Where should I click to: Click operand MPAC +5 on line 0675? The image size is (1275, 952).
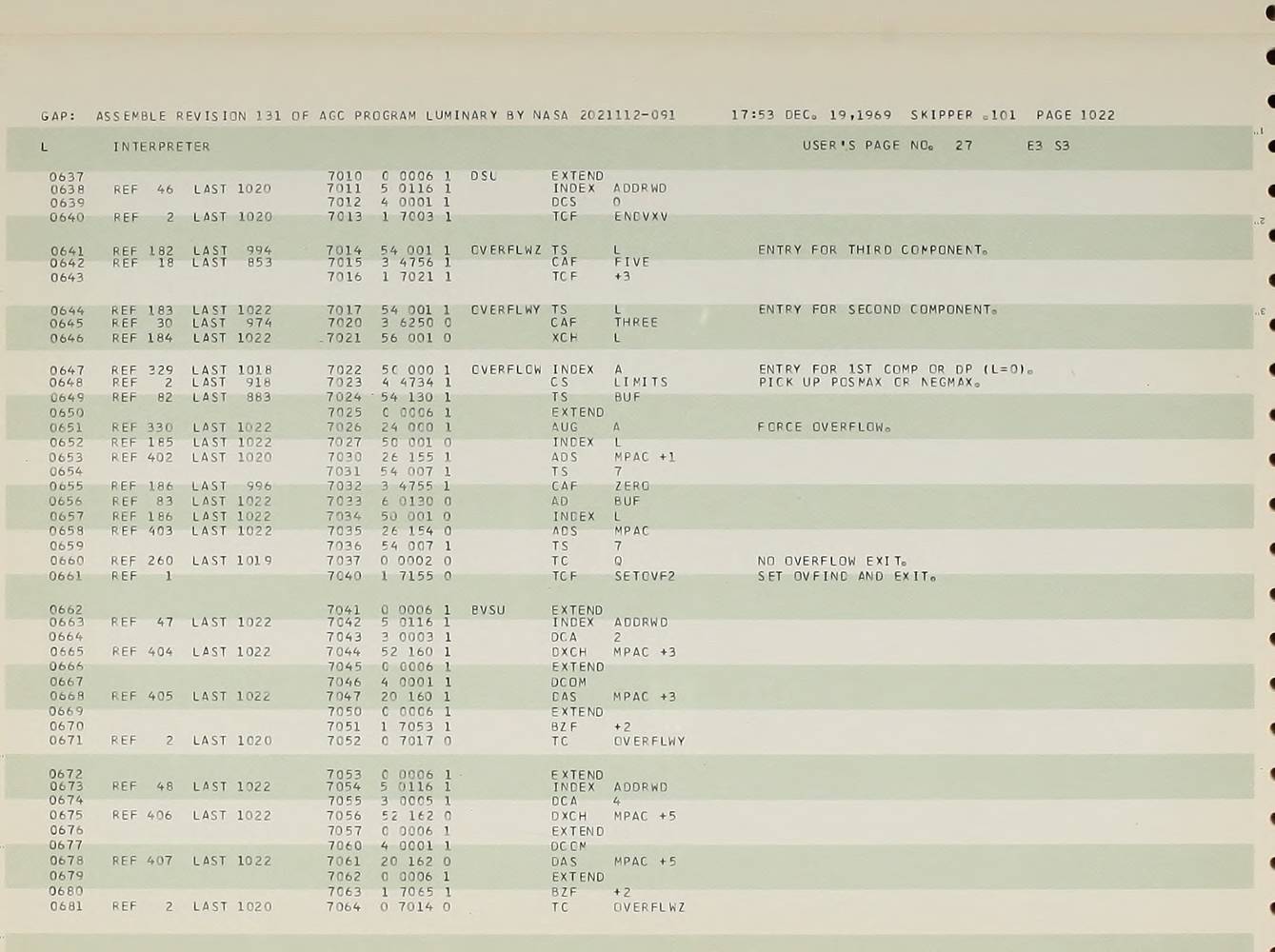[645, 816]
